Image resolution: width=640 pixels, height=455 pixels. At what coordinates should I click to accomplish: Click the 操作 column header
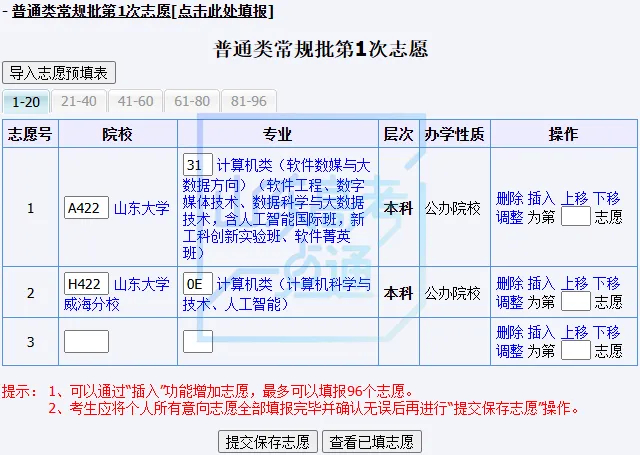564,134
